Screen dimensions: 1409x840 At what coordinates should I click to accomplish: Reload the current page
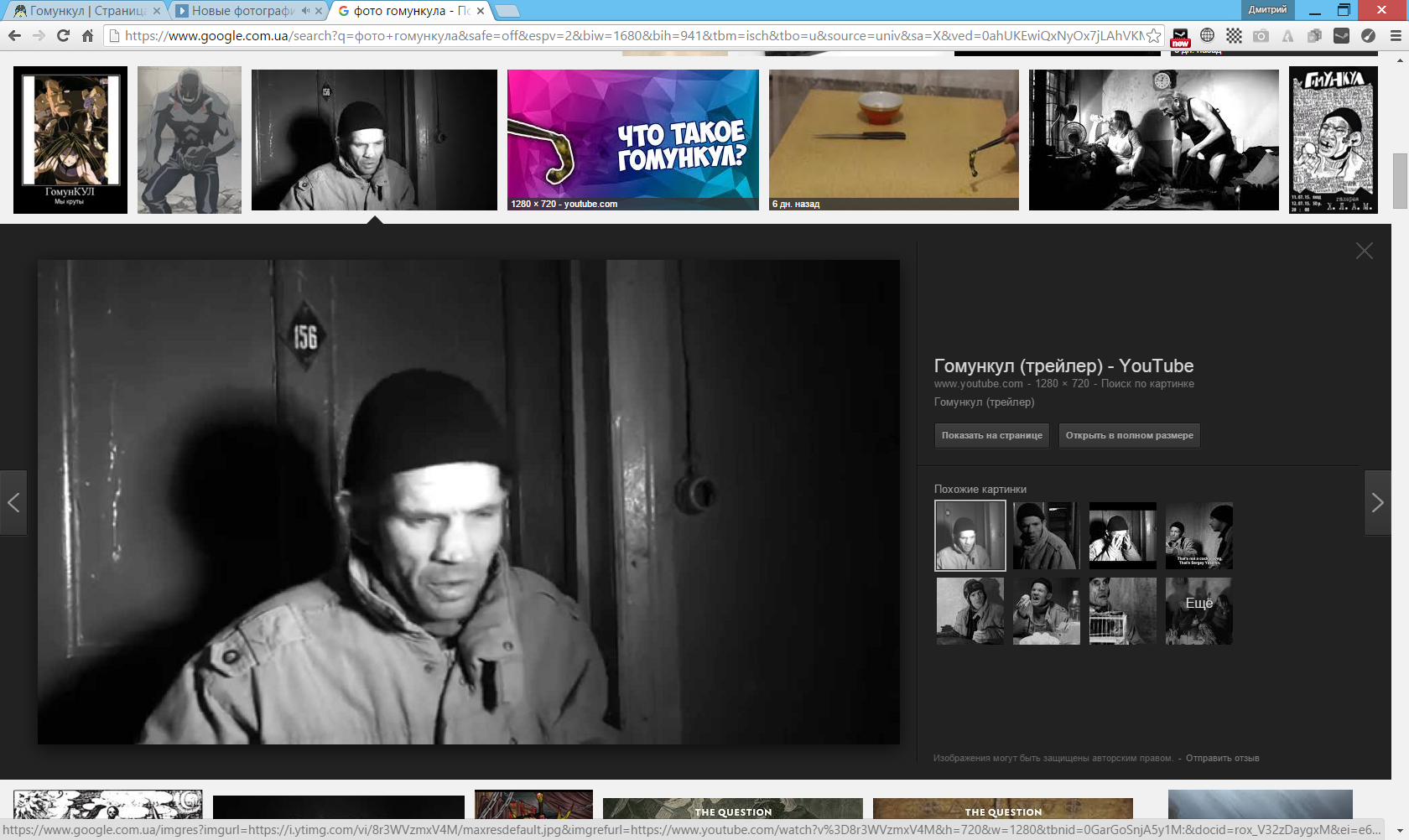pyautogui.click(x=63, y=35)
